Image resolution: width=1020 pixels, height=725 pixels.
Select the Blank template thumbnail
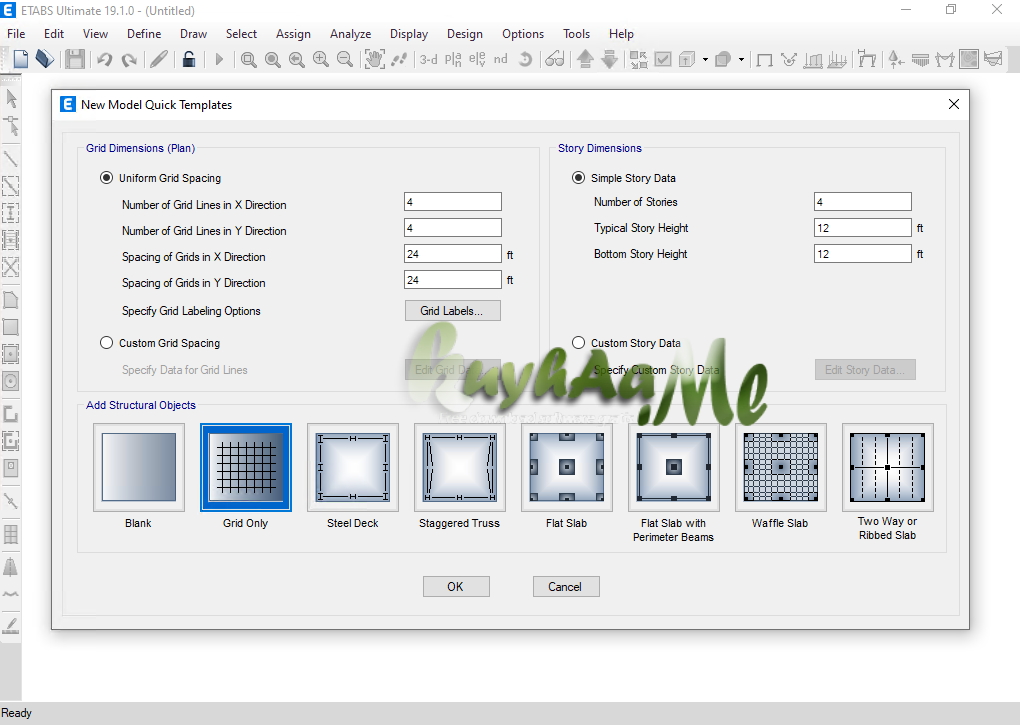coord(139,467)
